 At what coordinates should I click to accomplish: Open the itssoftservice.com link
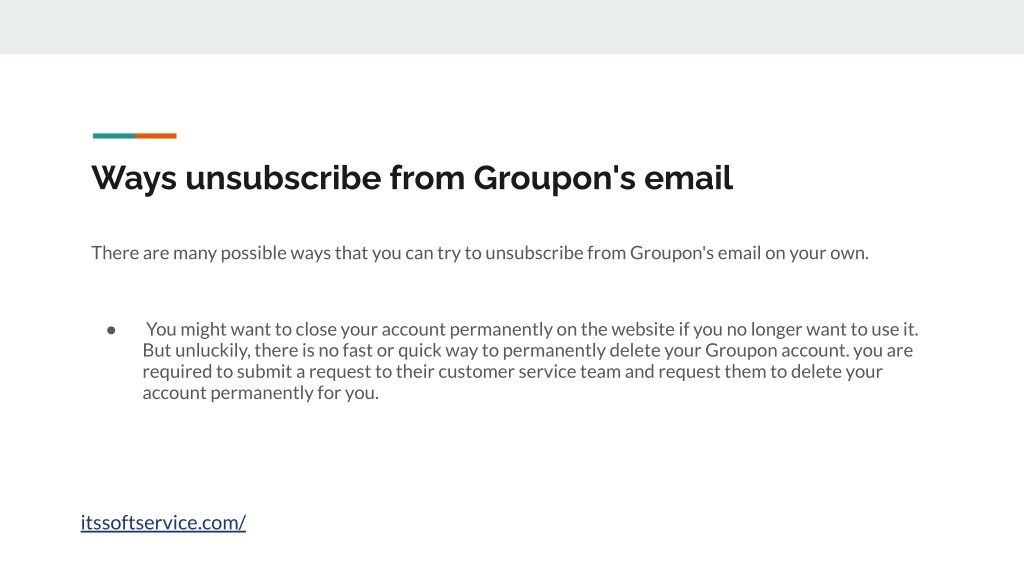tap(163, 522)
